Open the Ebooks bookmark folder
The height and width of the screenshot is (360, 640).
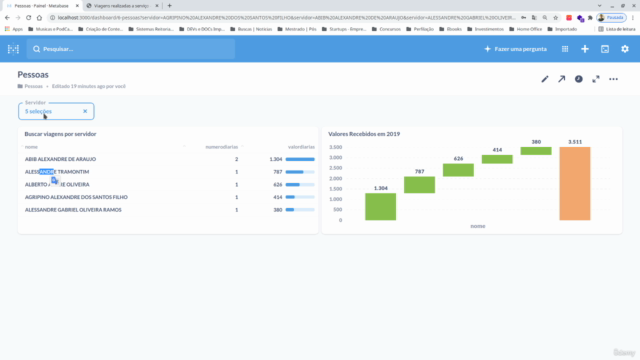(450, 29)
